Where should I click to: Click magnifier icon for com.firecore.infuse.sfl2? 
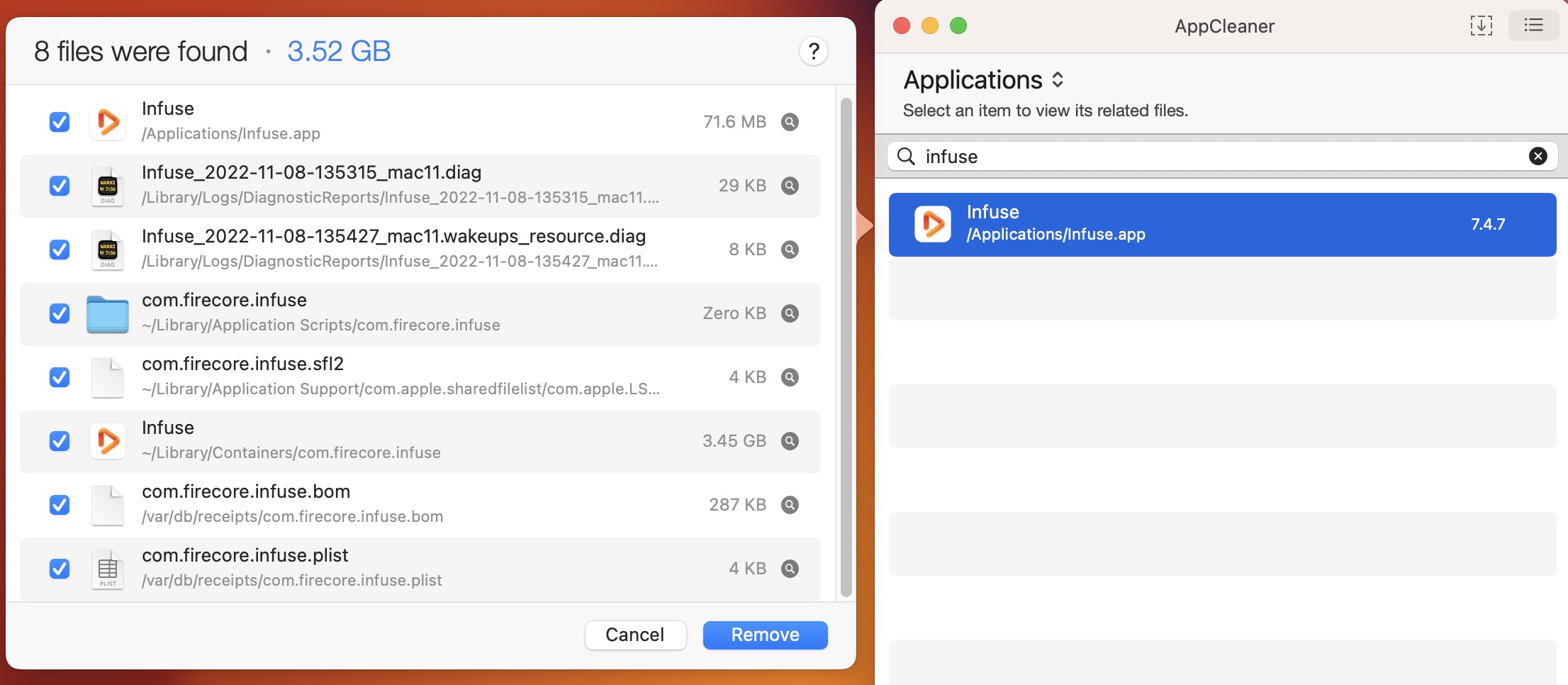(x=790, y=377)
